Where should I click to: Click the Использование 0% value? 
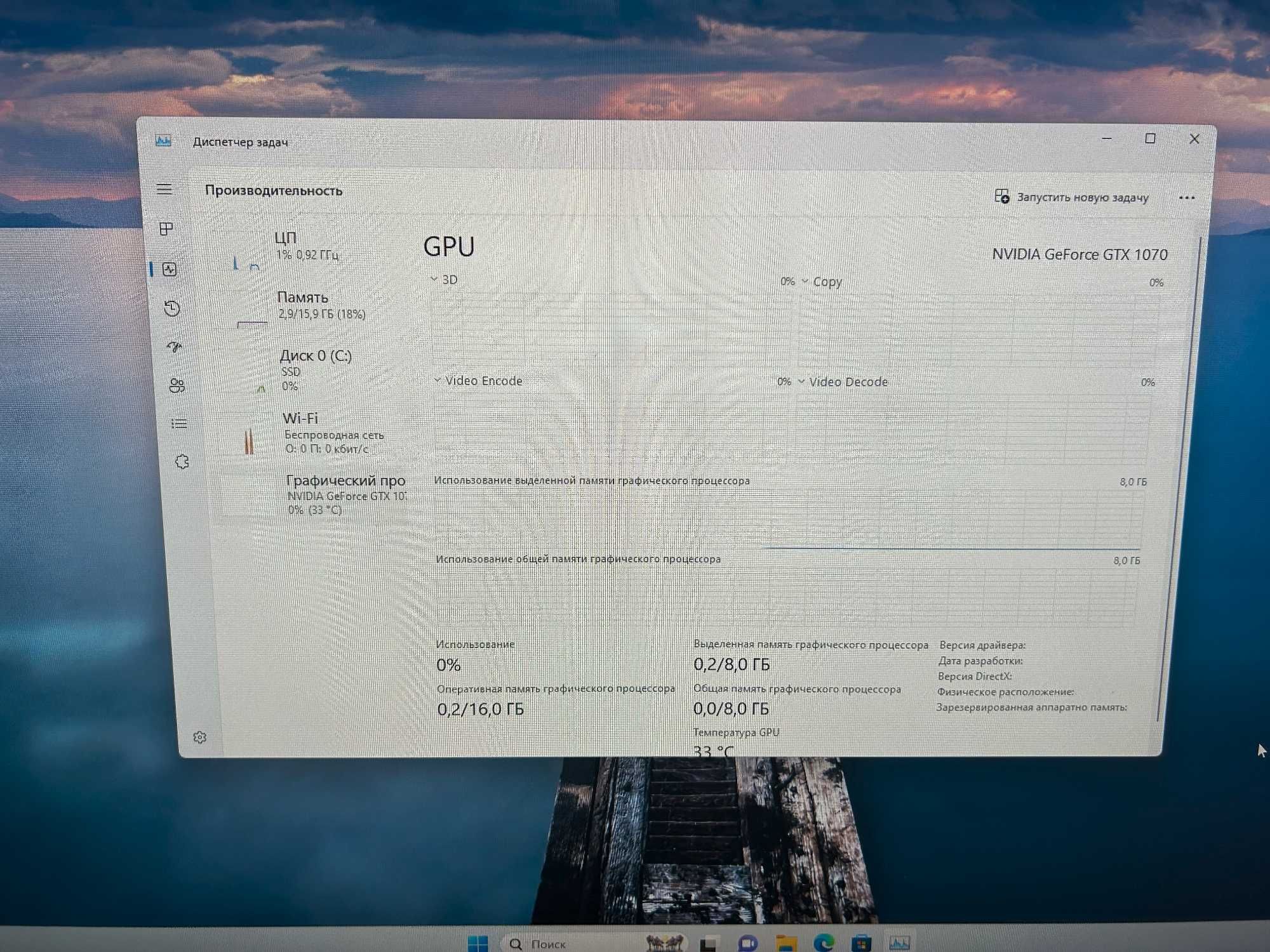448,664
